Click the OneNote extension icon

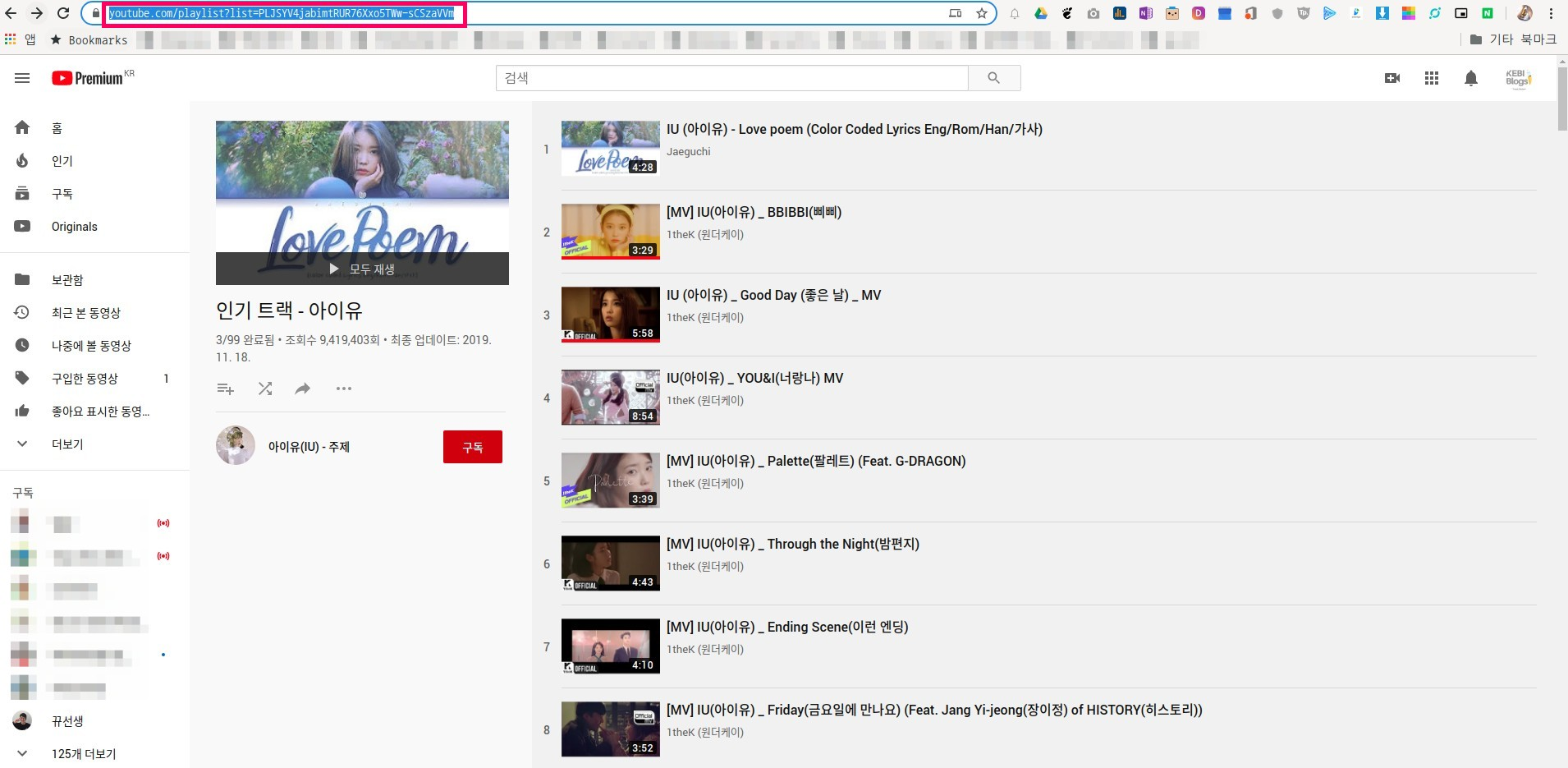pos(1146,13)
